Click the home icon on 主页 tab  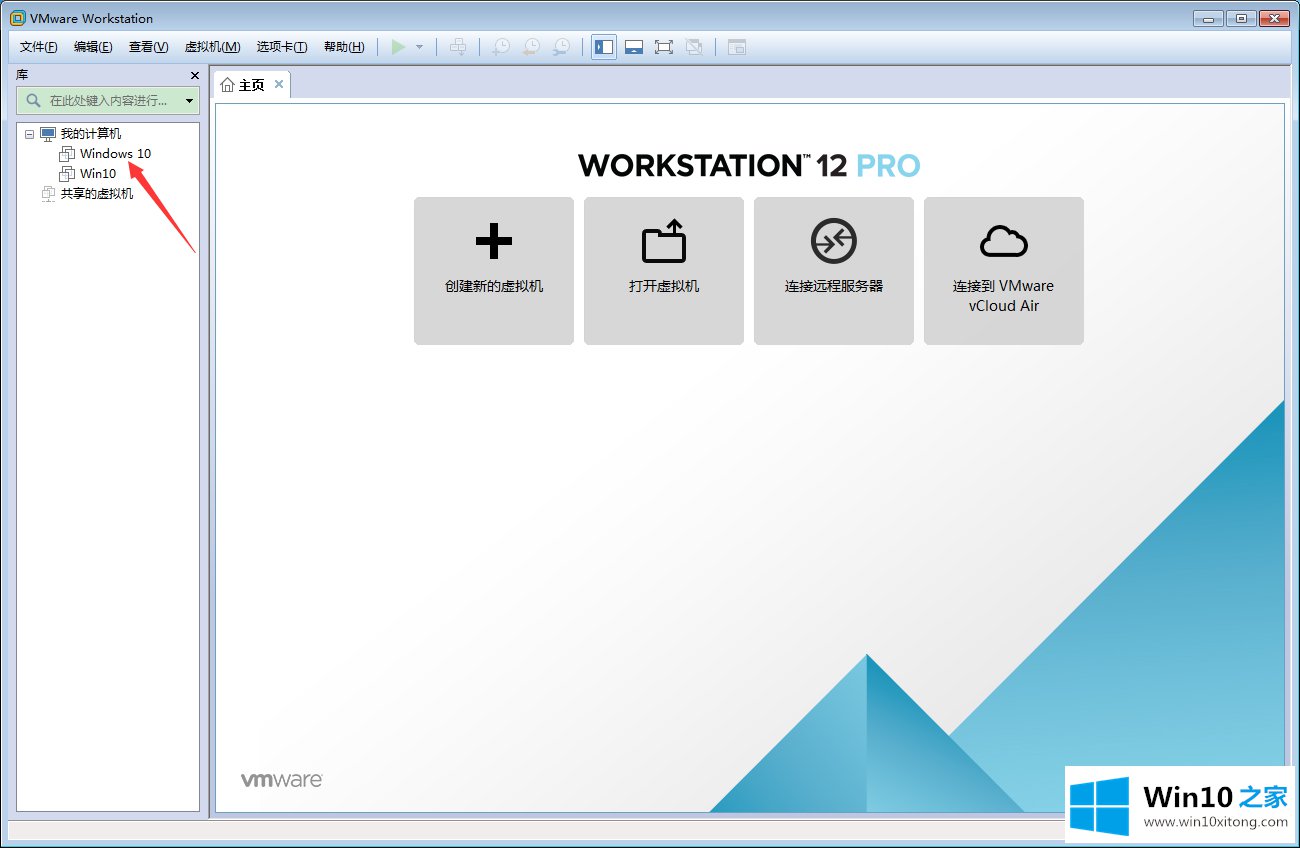tap(227, 85)
